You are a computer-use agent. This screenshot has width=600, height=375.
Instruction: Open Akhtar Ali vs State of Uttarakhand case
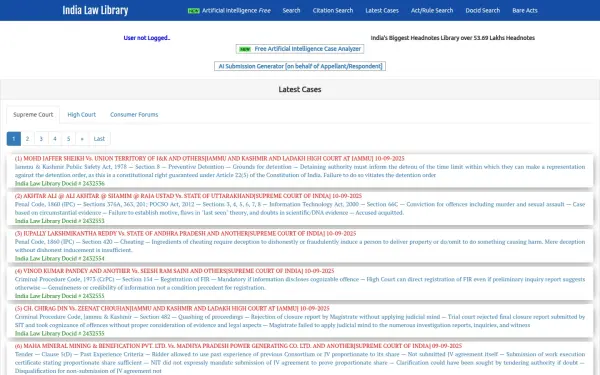pos(188,196)
